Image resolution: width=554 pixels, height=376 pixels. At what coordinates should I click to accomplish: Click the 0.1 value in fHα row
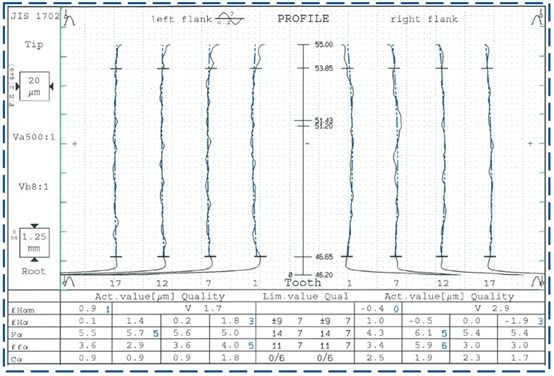87,321
